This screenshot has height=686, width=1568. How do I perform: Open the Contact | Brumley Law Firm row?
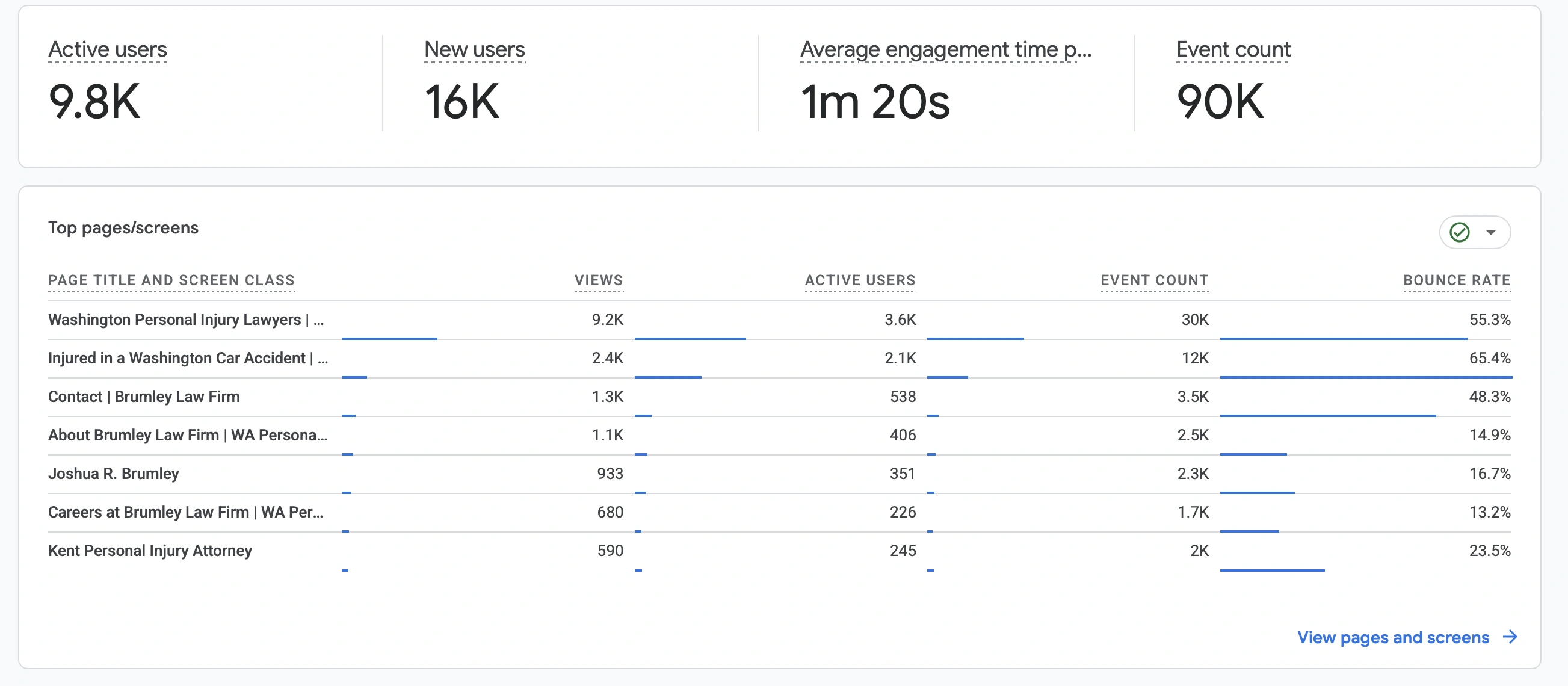click(779, 397)
